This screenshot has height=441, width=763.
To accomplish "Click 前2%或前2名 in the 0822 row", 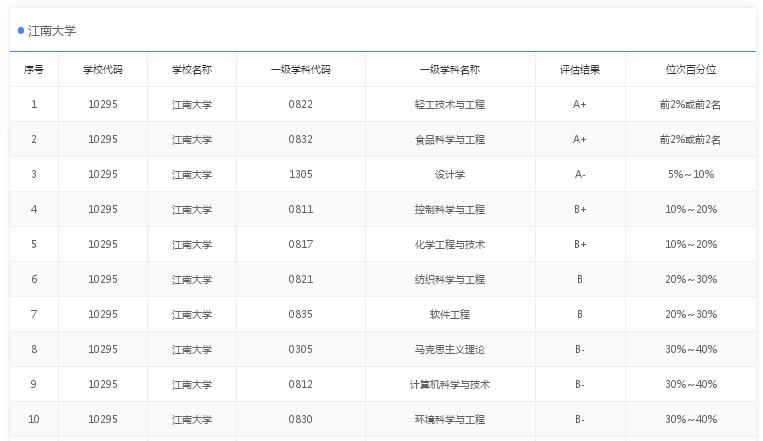I will click(690, 105).
